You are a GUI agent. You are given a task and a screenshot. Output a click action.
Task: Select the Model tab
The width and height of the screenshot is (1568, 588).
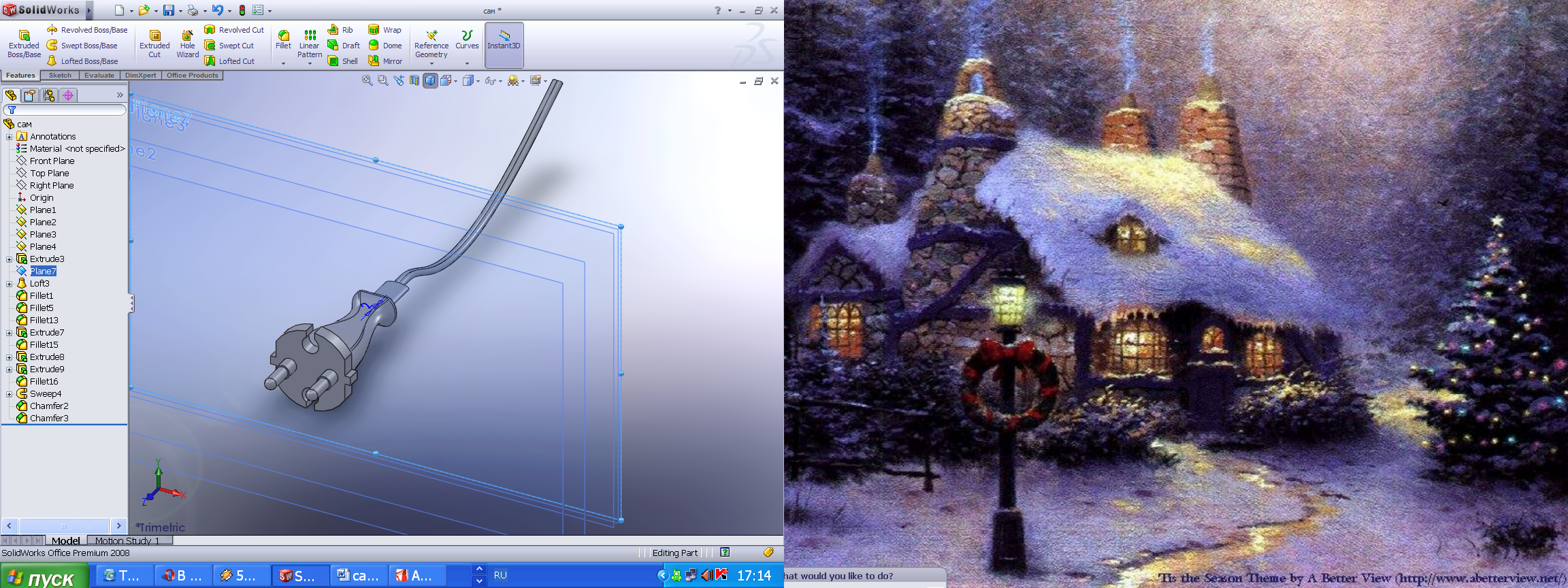coord(66,540)
